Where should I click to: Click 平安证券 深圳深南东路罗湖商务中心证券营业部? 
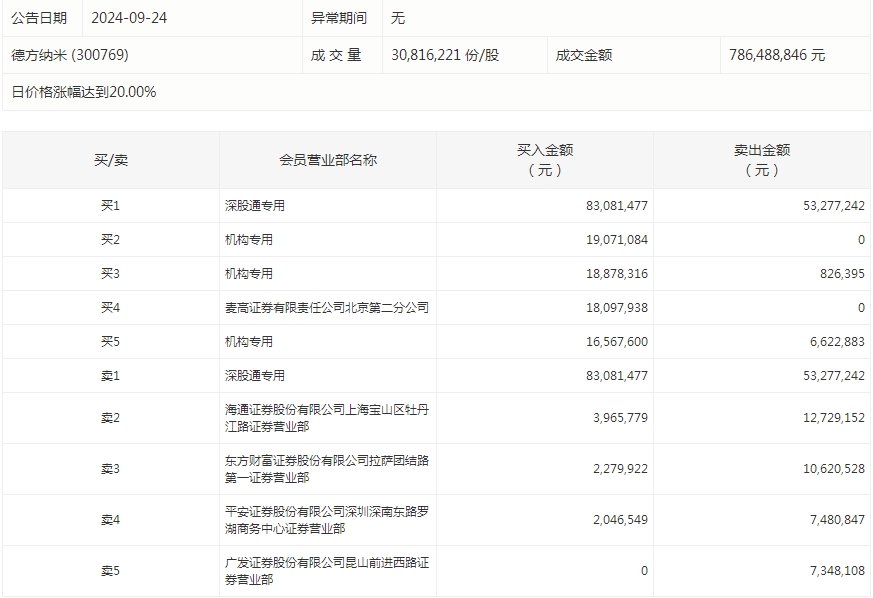[x=327, y=520]
